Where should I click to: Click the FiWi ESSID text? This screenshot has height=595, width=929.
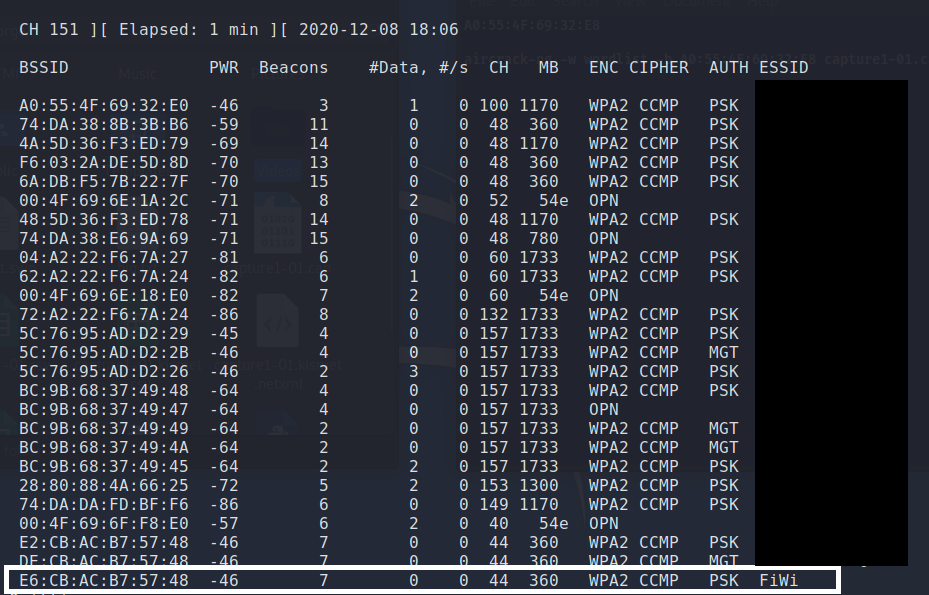[x=779, y=580]
